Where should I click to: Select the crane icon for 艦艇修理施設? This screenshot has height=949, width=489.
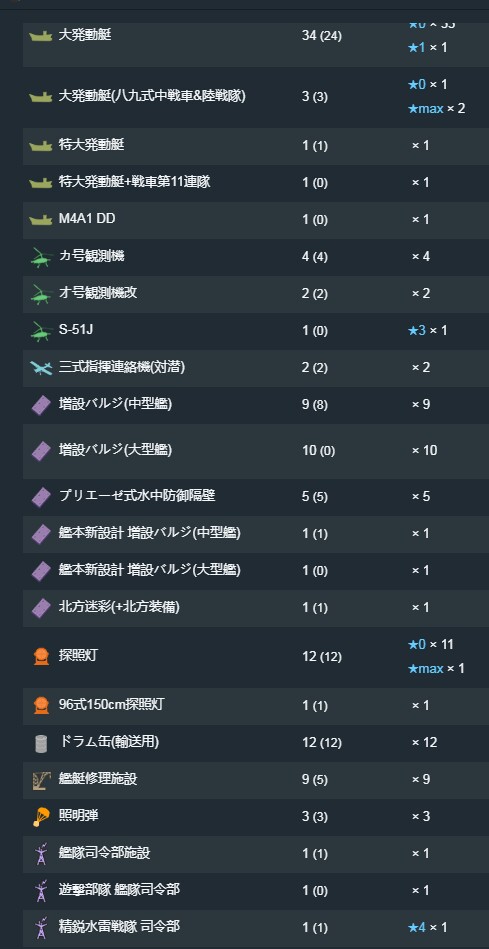tap(41, 780)
